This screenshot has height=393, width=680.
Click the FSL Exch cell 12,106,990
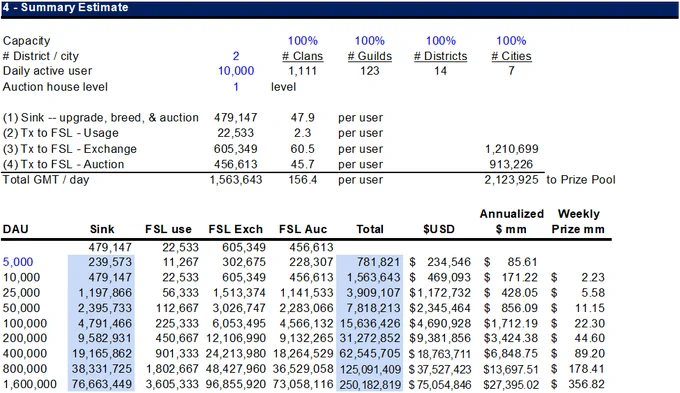(235, 338)
